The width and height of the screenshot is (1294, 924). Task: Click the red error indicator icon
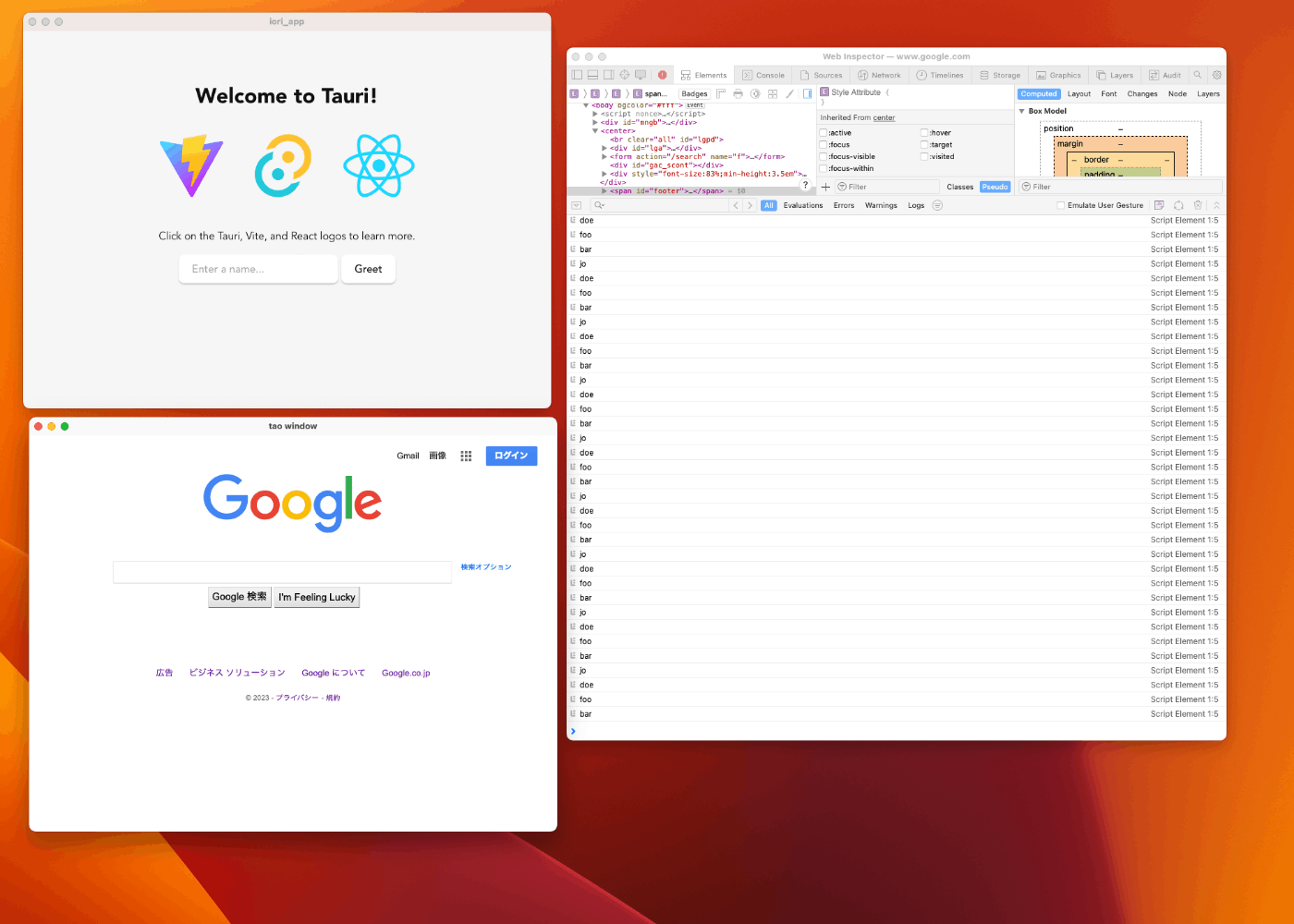pos(662,75)
